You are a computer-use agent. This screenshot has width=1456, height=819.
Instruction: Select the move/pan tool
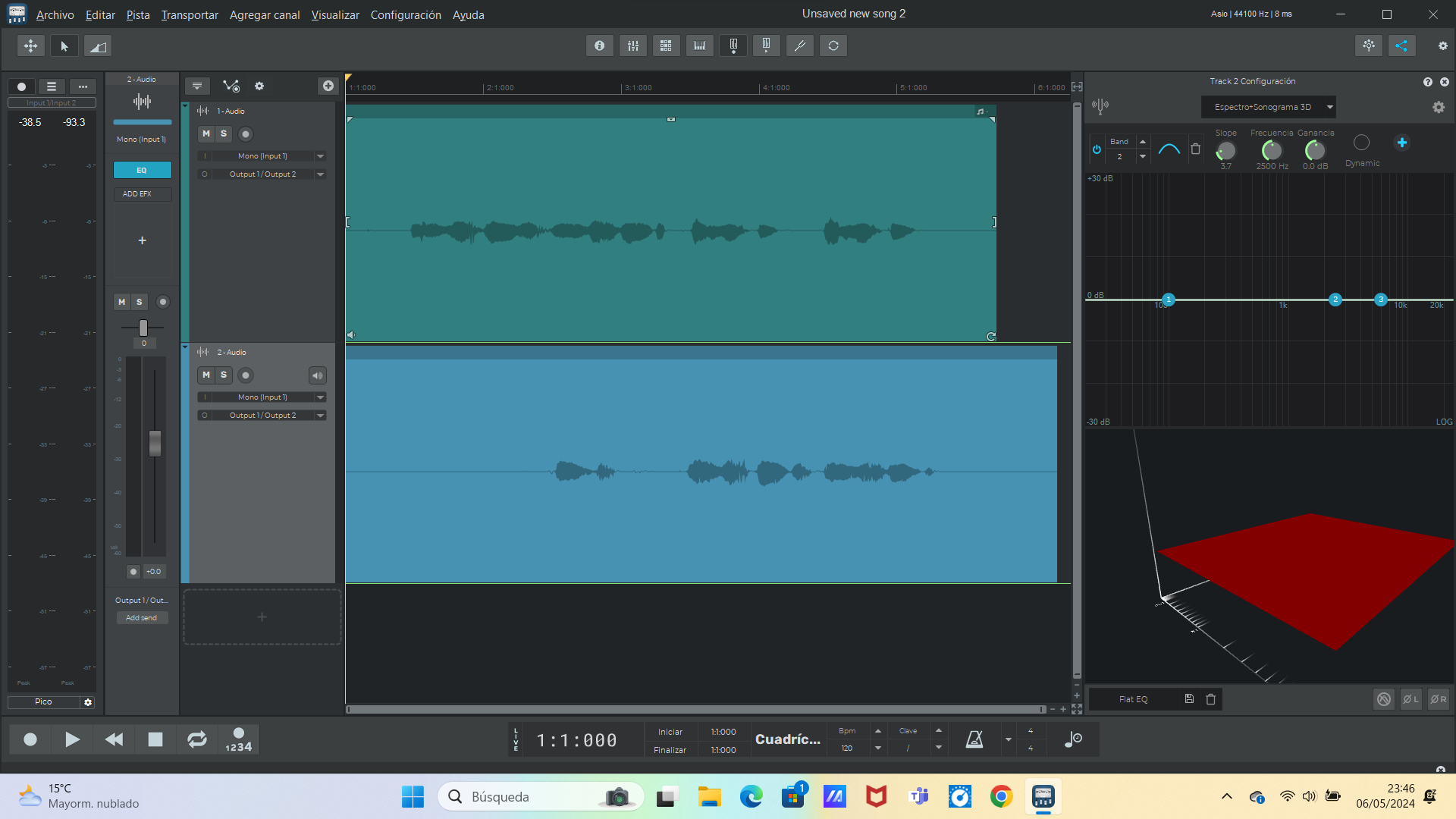coord(30,46)
